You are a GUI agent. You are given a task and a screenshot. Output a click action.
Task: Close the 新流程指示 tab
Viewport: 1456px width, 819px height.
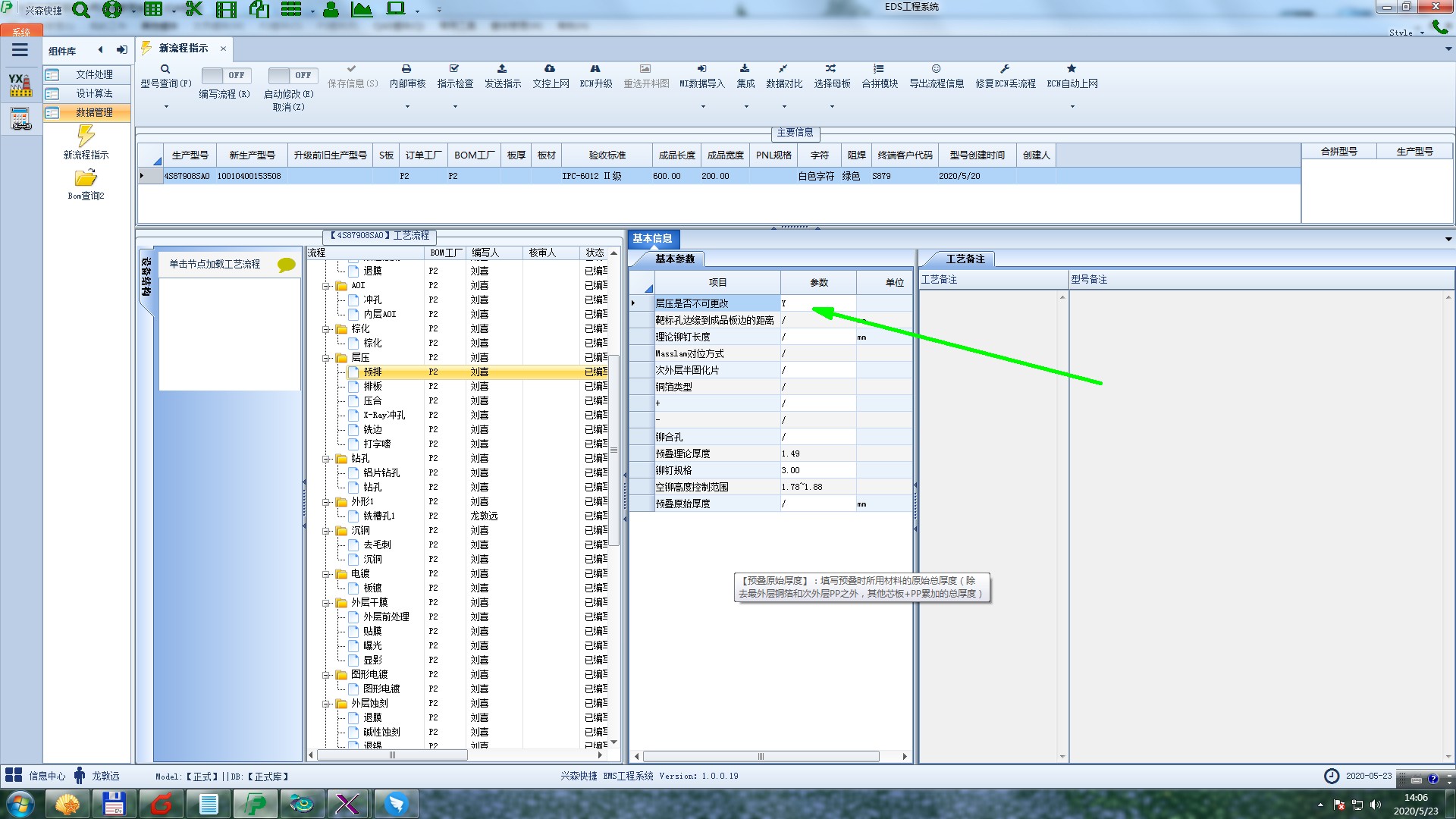(223, 49)
